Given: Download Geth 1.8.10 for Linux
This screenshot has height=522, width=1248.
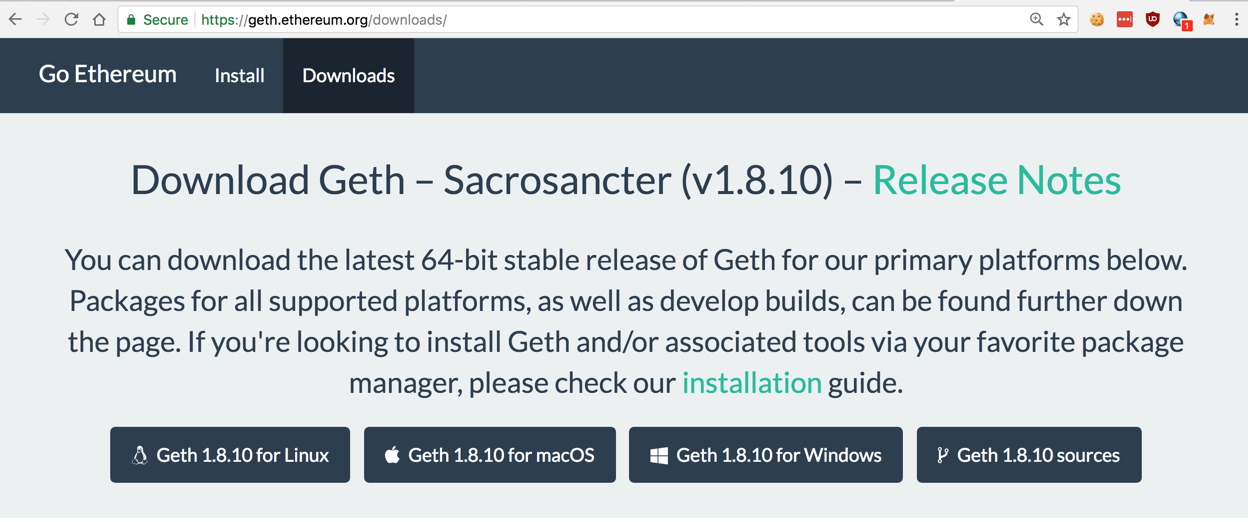Looking at the screenshot, I should 230,455.
